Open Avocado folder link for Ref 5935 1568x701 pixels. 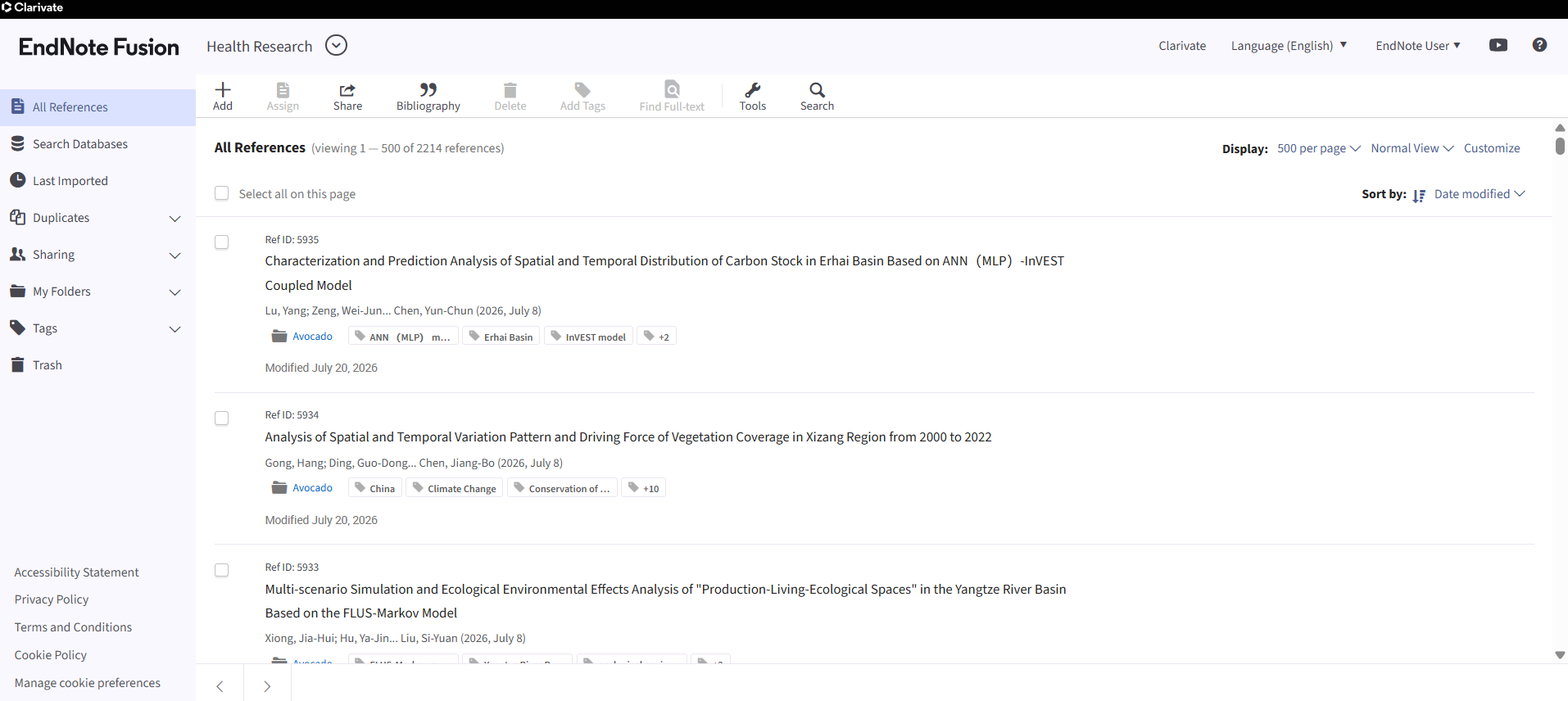click(x=312, y=337)
